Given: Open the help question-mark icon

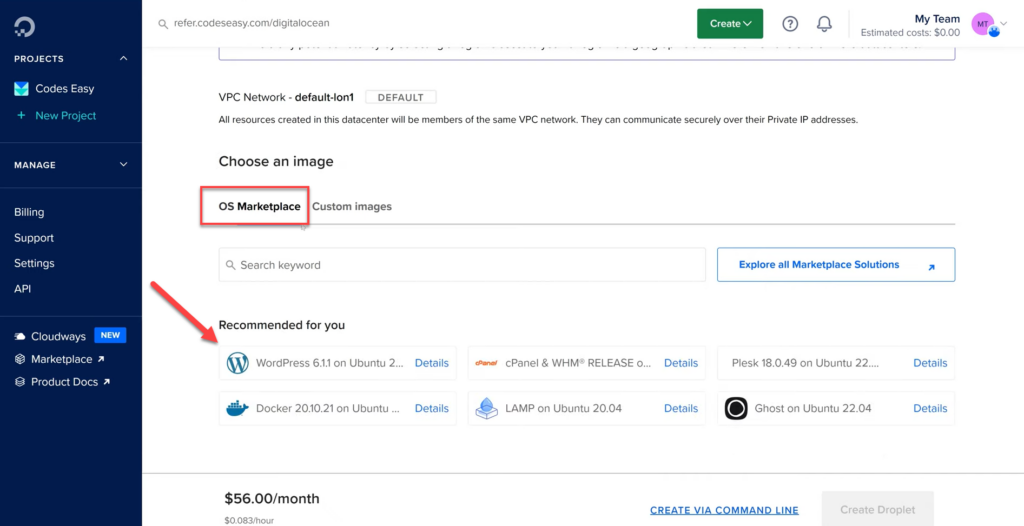Looking at the screenshot, I should pyautogui.click(x=790, y=24).
